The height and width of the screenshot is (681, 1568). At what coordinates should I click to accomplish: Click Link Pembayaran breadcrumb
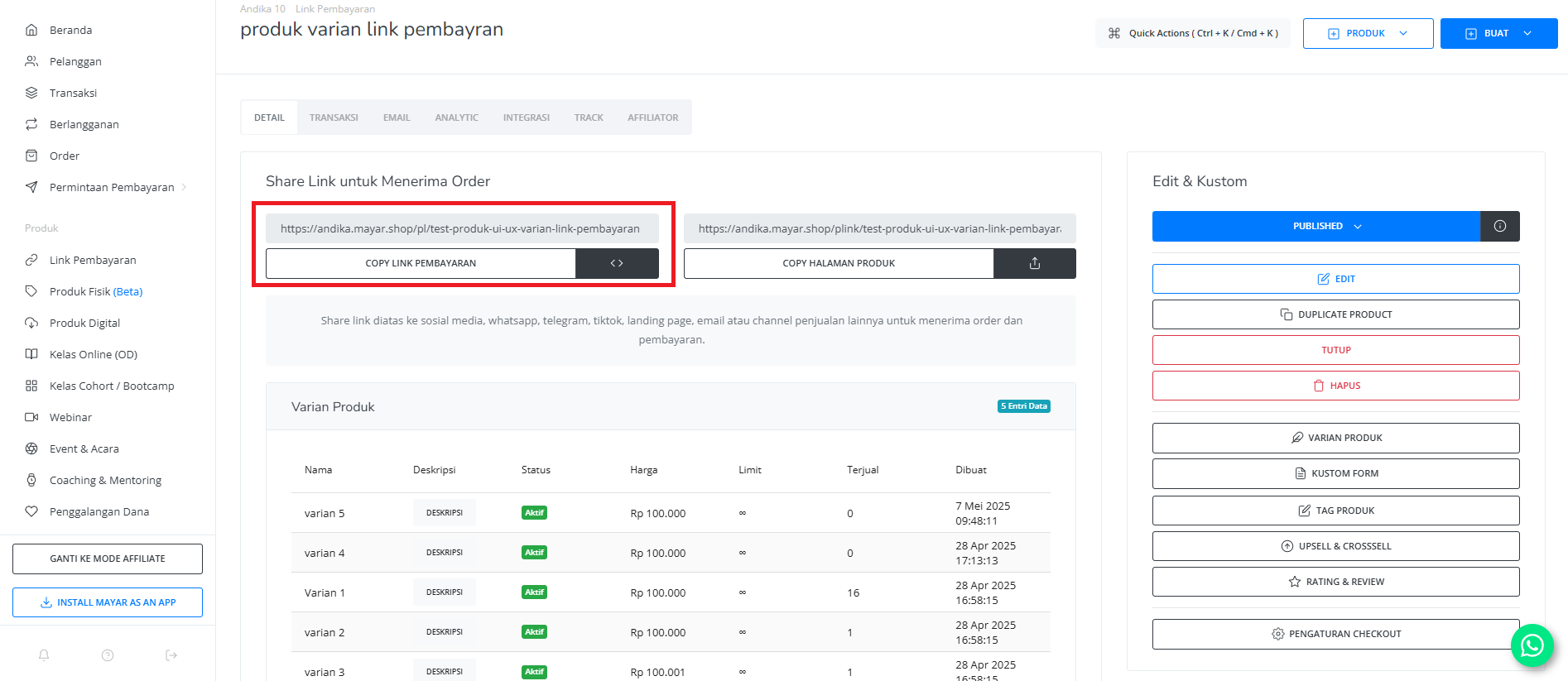click(335, 9)
